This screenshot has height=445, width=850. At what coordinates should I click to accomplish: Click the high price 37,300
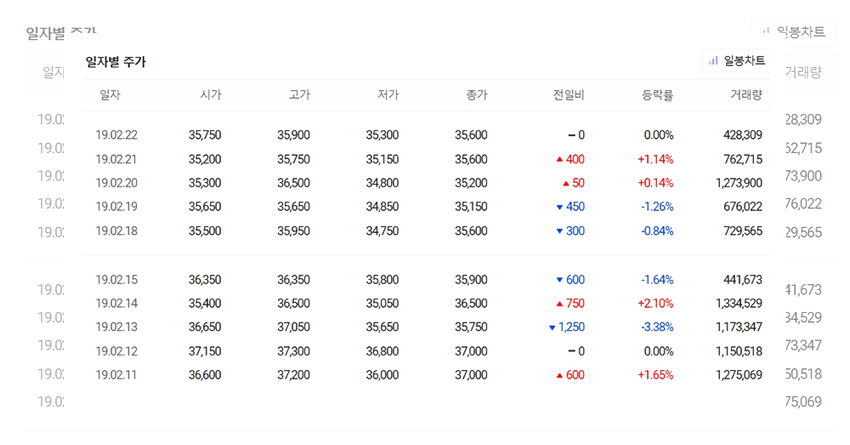[294, 351]
